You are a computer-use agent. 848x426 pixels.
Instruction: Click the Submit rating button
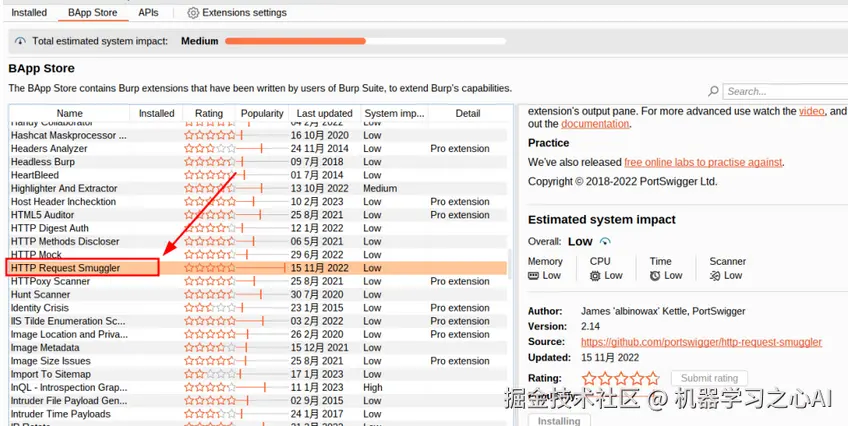click(x=709, y=378)
